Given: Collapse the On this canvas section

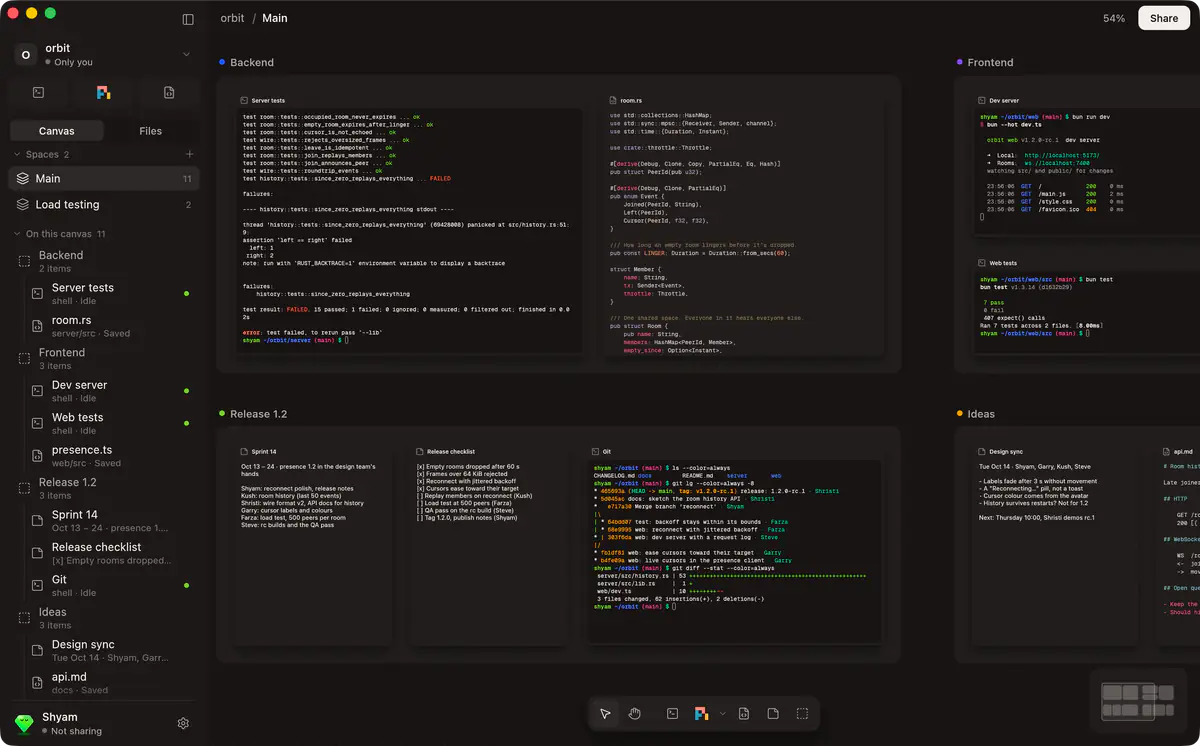Looking at the screenshot, I should click(17, 234).
